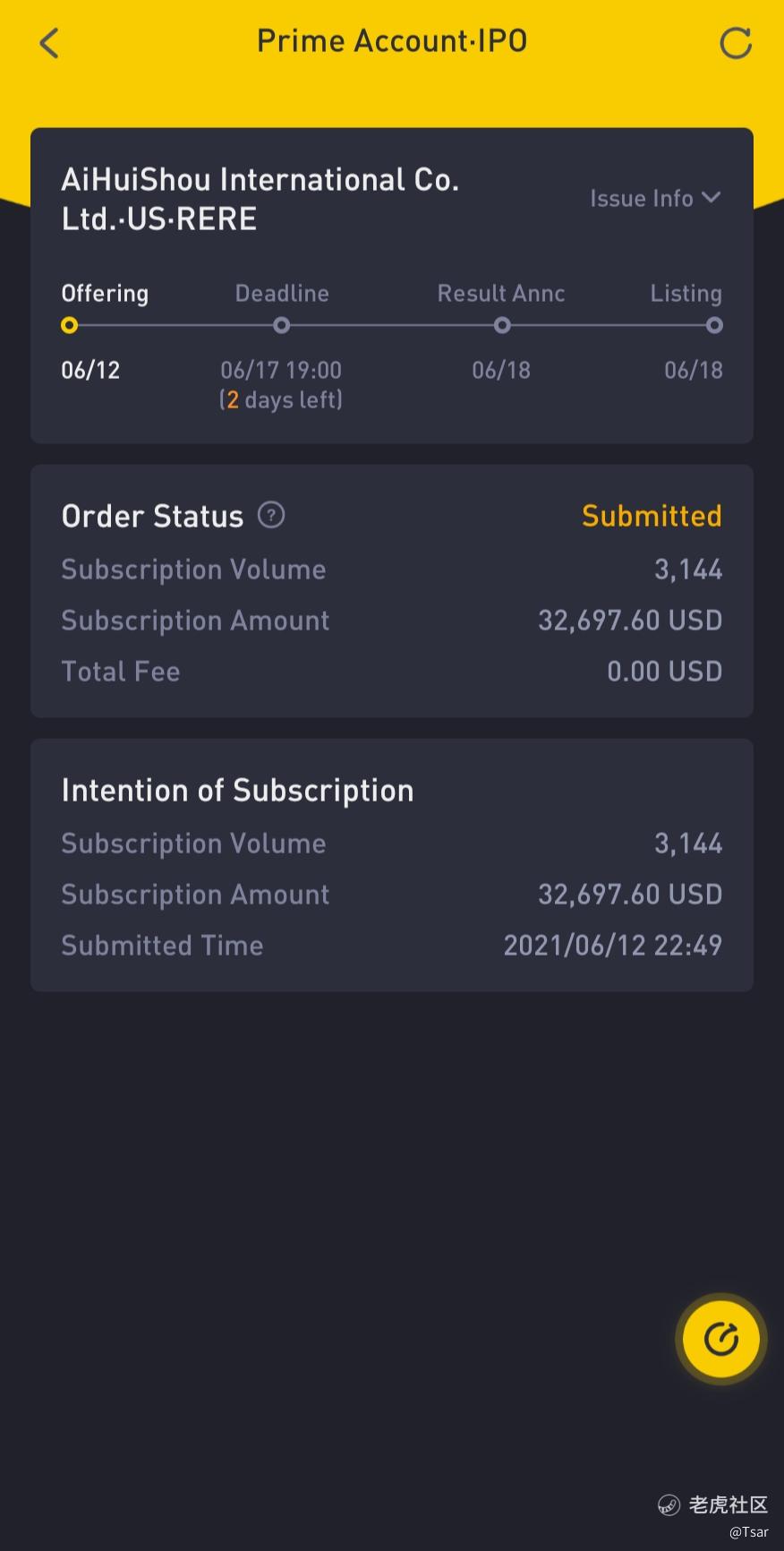Select the Offering timeline dot
This screenshot has width=784, height=1551.
click(70, 325)
